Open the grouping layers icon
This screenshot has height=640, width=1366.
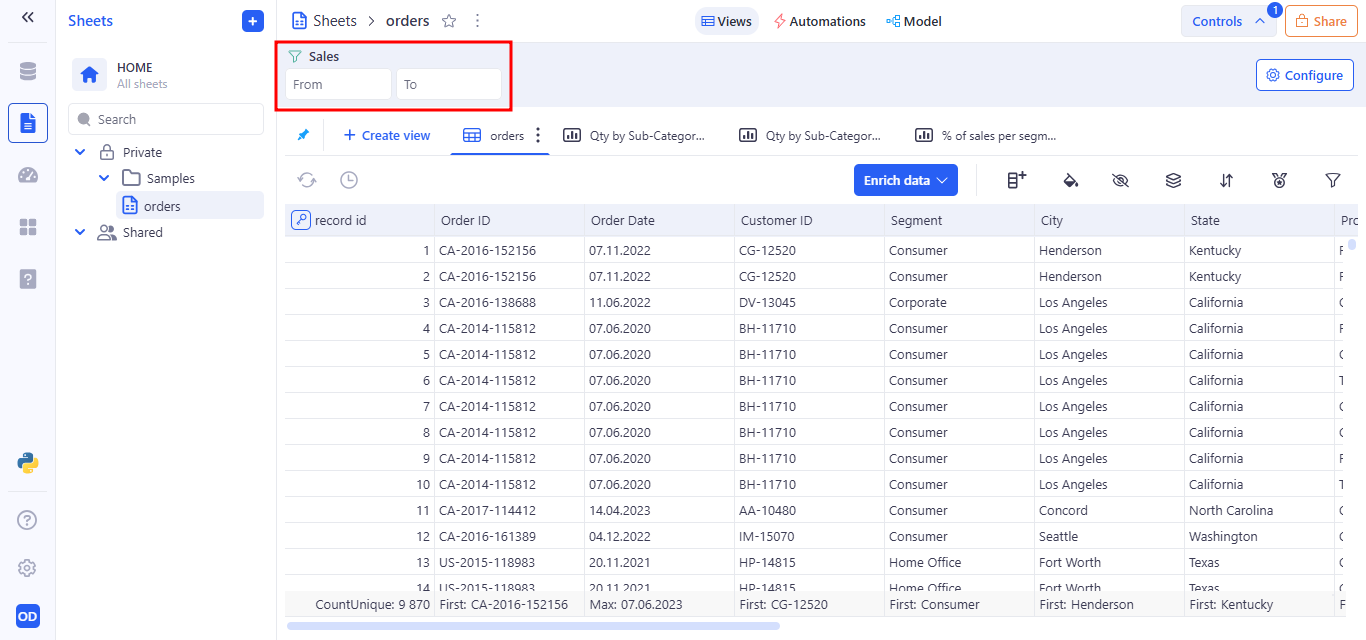pos(1173,180)
